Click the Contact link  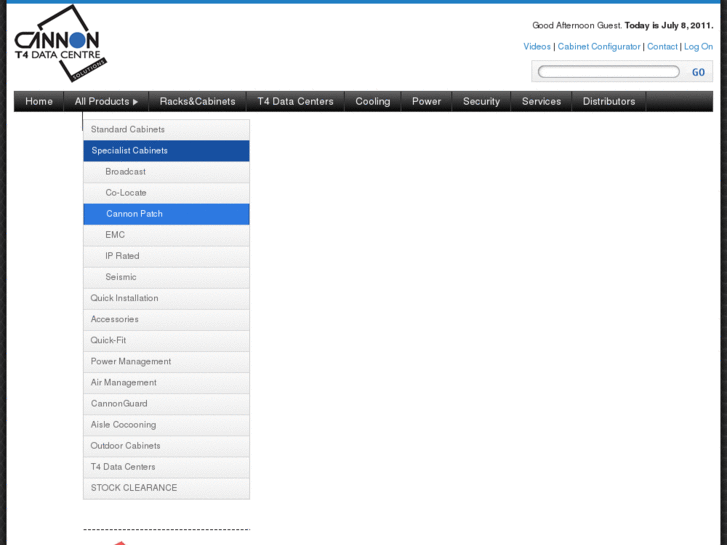pos(662,46)
